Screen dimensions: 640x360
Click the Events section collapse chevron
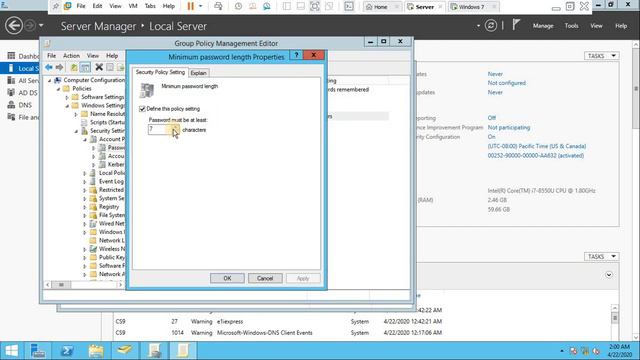609,275
